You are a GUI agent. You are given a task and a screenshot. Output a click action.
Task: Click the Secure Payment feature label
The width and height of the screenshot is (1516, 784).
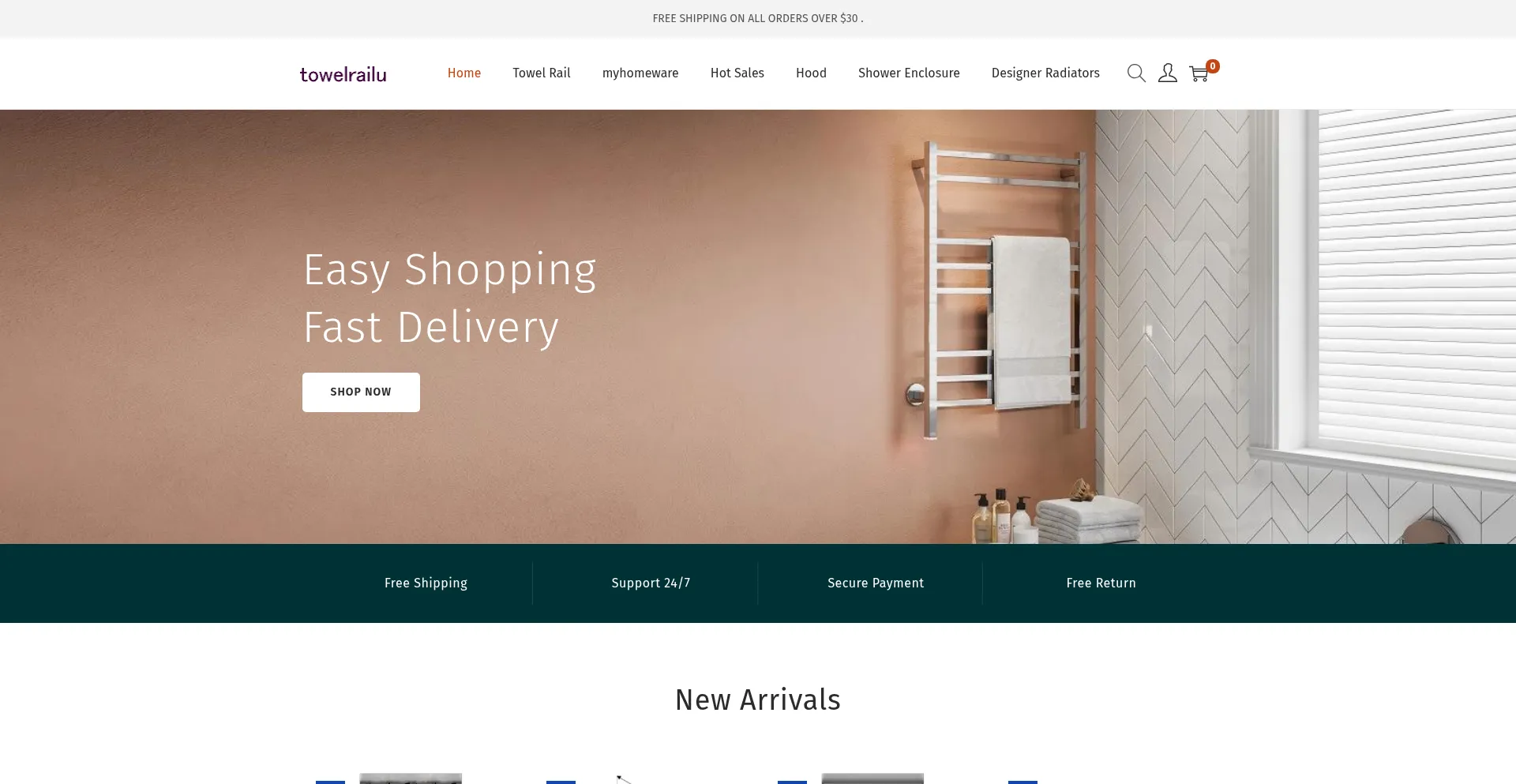[876, 583]
